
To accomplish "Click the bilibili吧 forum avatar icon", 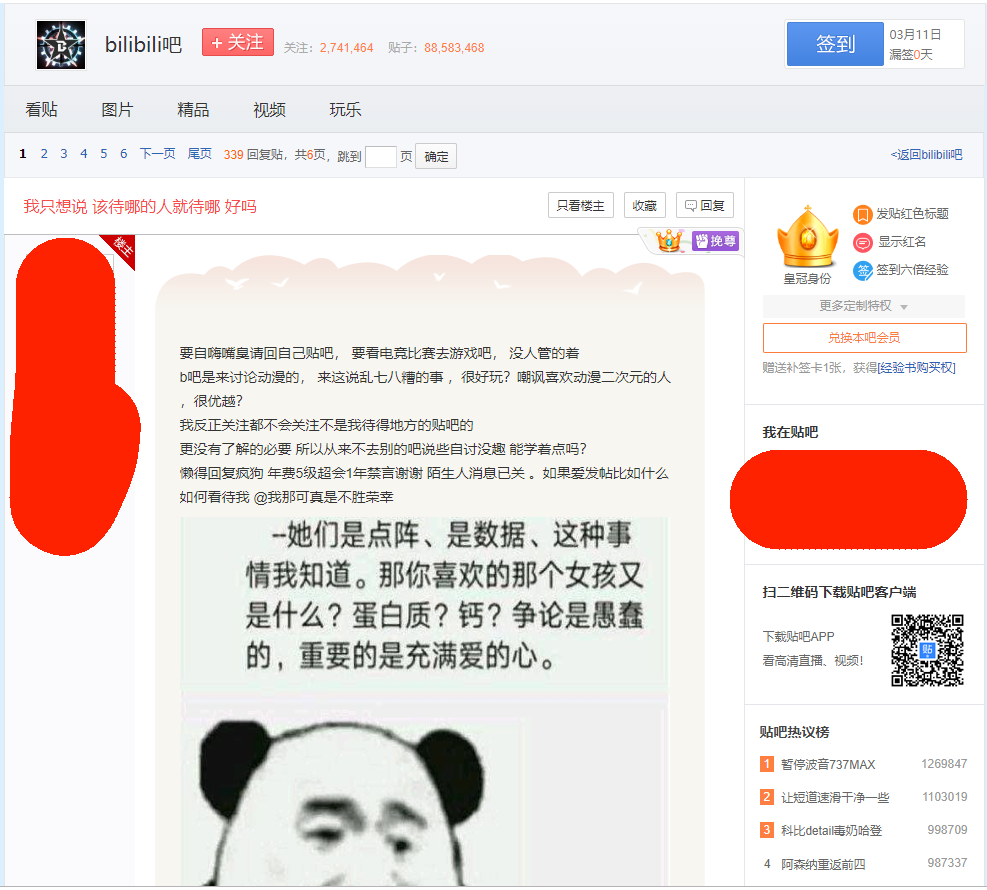I will (61, 45).
